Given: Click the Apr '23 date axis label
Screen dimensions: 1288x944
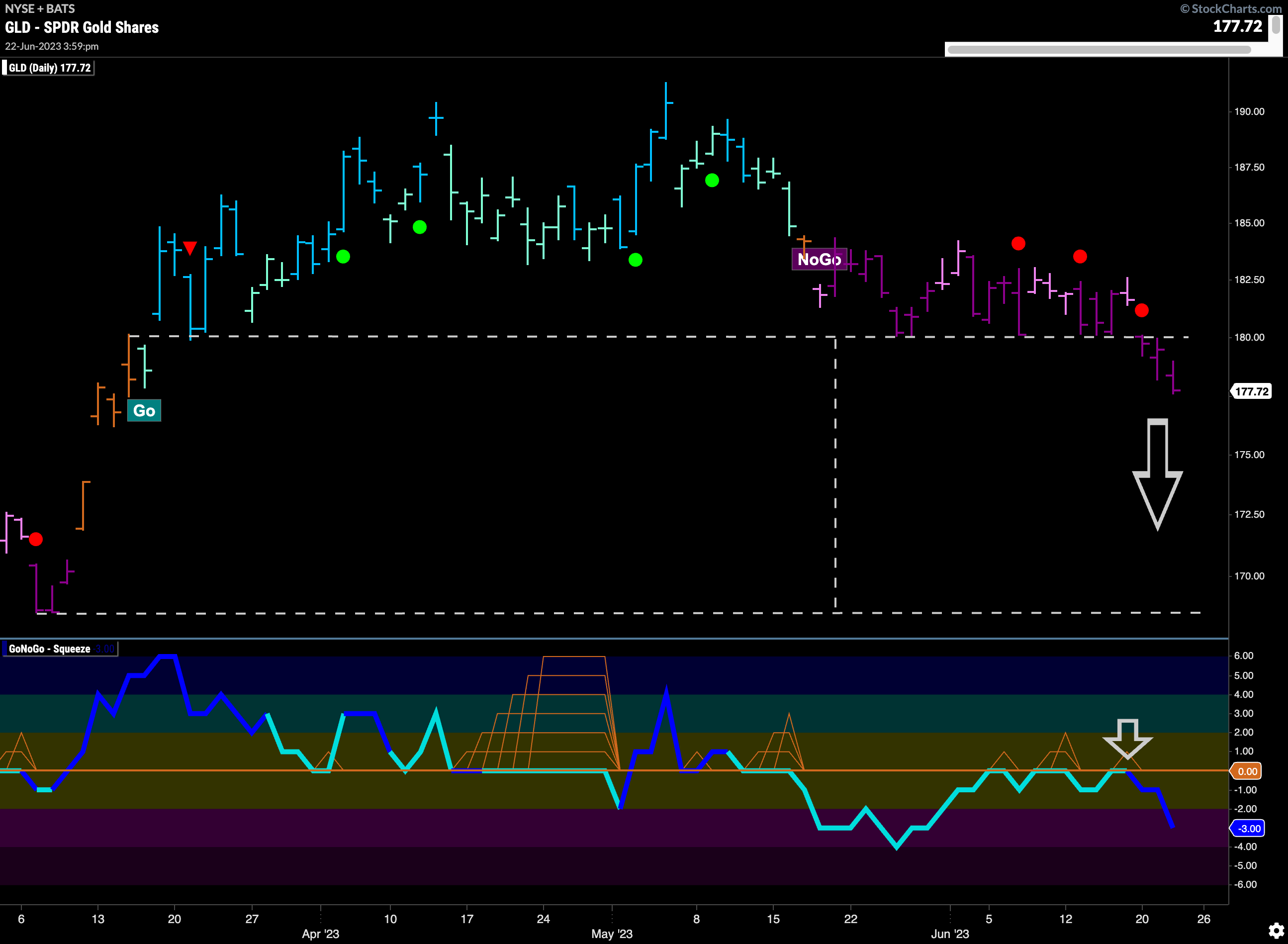Looking at the screenshot, I should [x=321, y=934].
